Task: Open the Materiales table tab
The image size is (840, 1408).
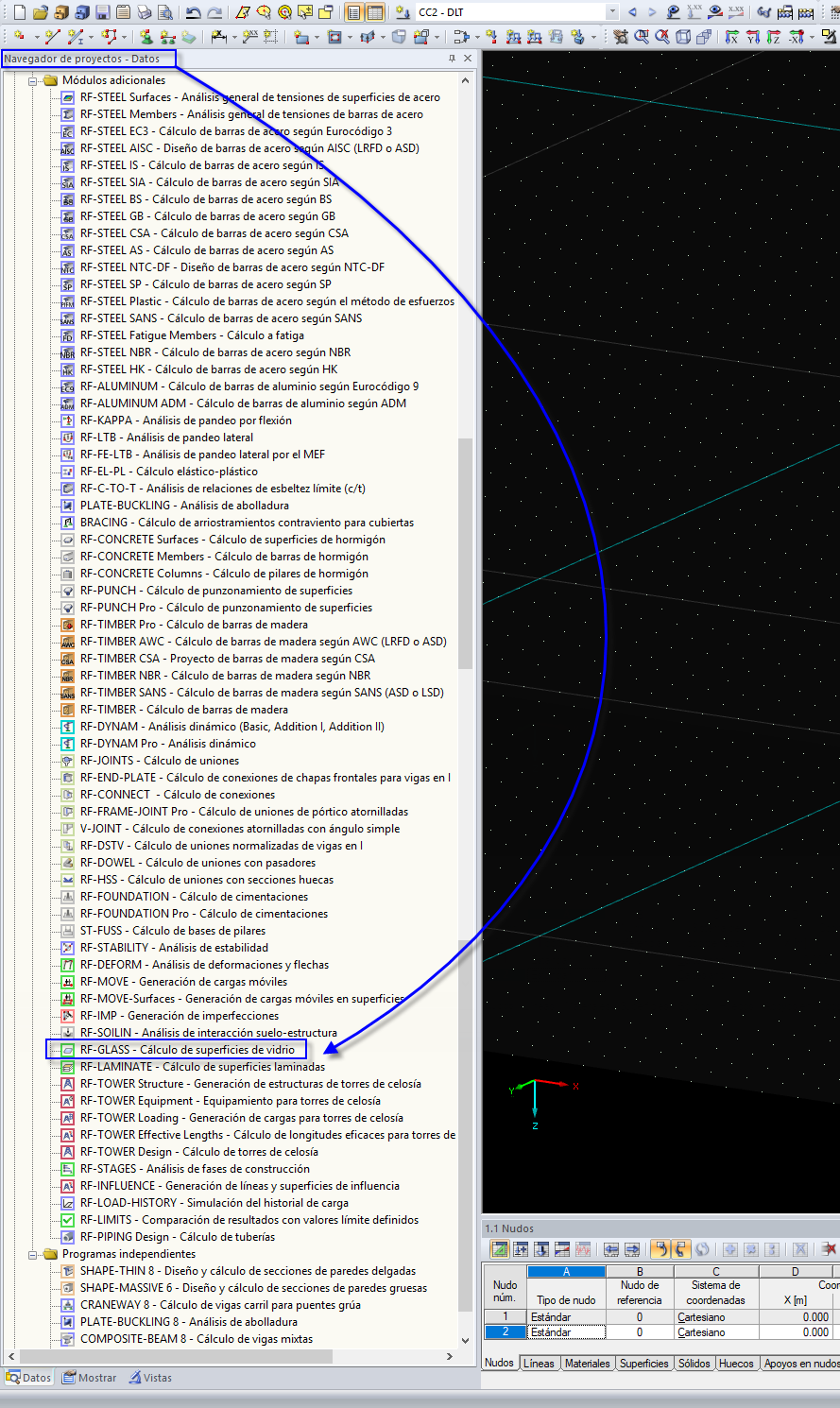Action: (x=588, y=1364)
